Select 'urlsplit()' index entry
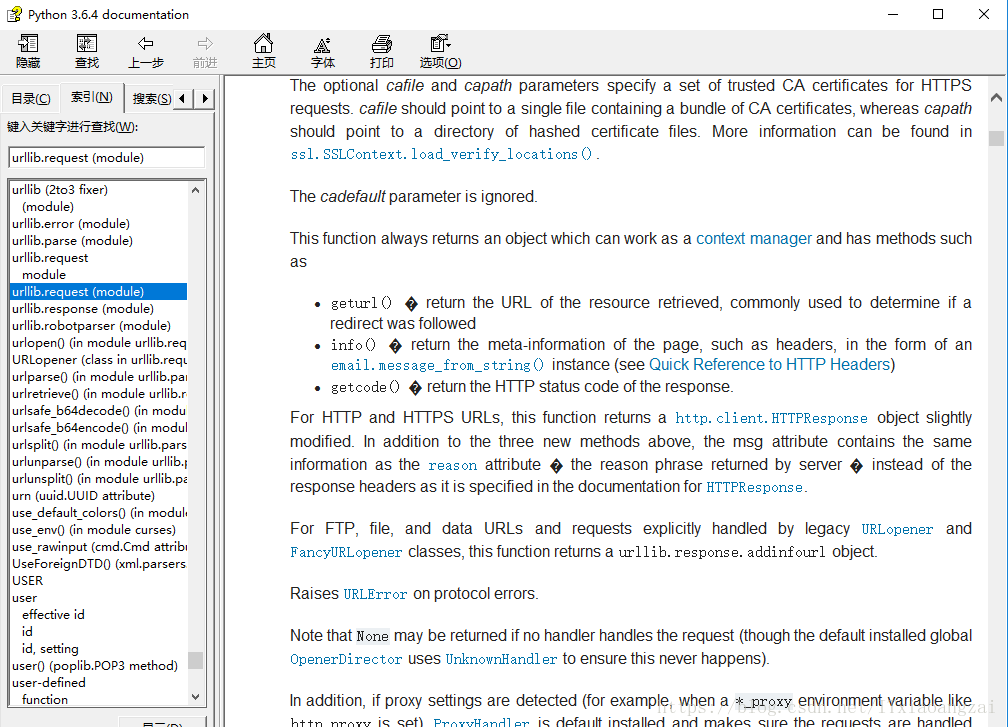Viewport: 1008px width, 727px height. [x=99, y=445]
